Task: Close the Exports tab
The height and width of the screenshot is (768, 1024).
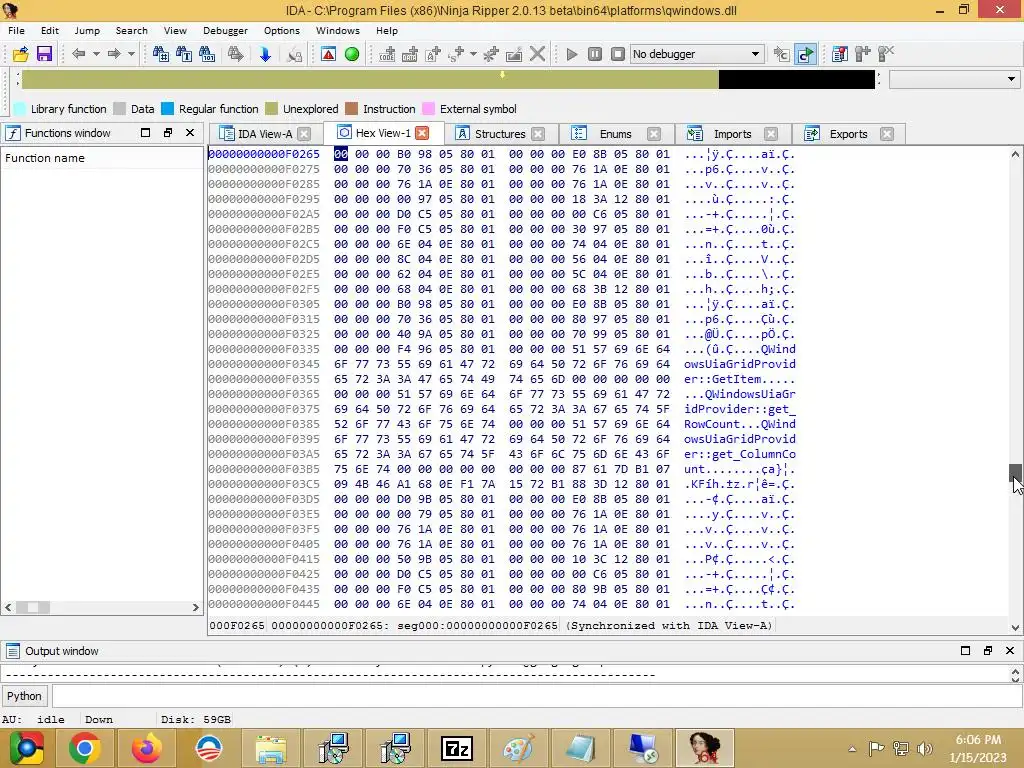Action: click(887, 134)
